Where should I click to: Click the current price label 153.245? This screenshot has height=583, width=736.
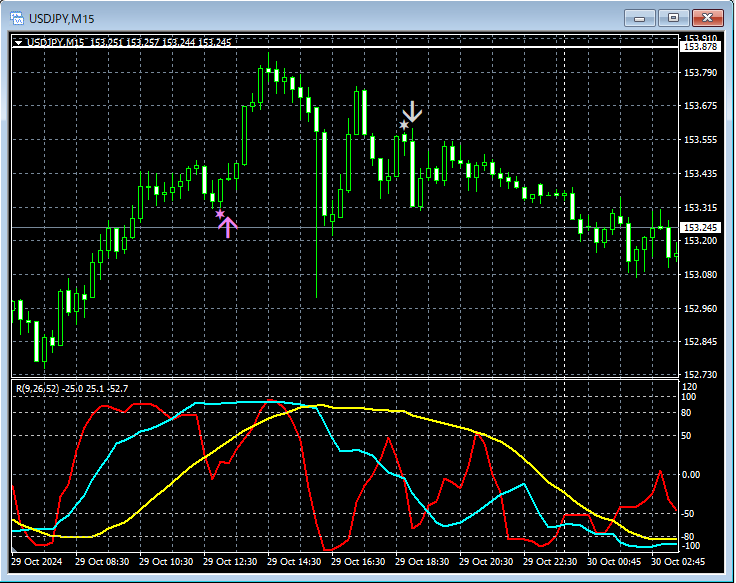[x=699, y=228]
